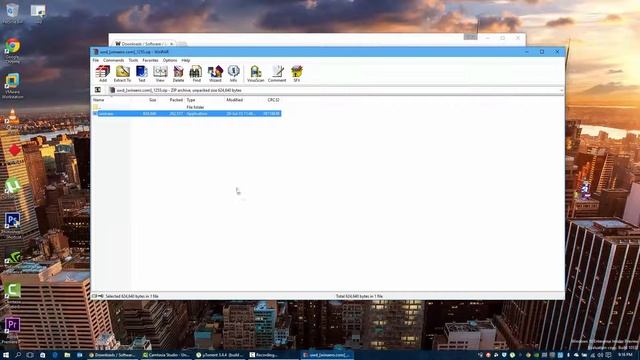Image resolution: width=640 pixels, height=360 pixels.
Task: Show archive Info
Action: pos(233,73)
